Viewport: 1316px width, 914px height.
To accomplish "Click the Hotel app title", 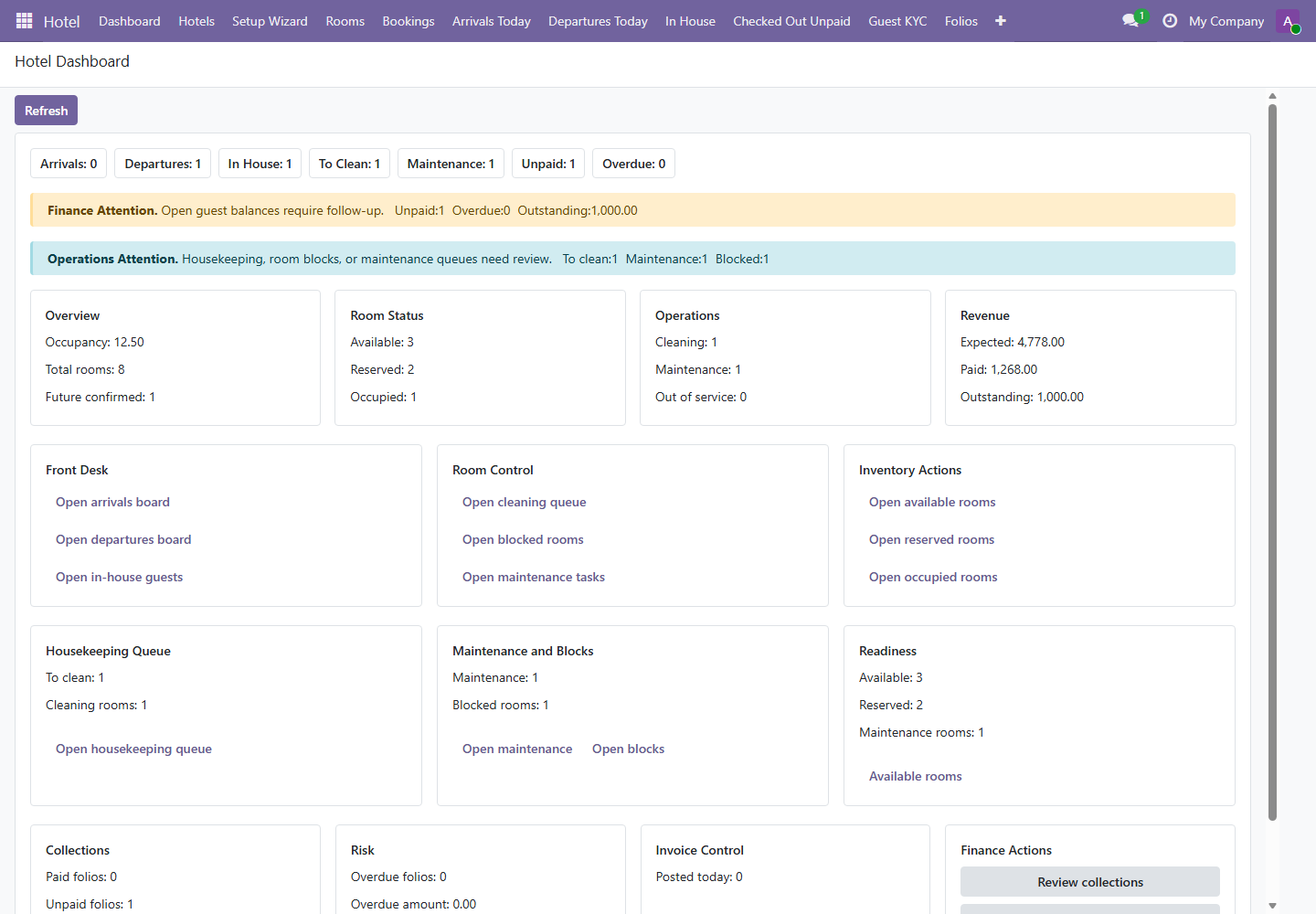I will [62, 21].
